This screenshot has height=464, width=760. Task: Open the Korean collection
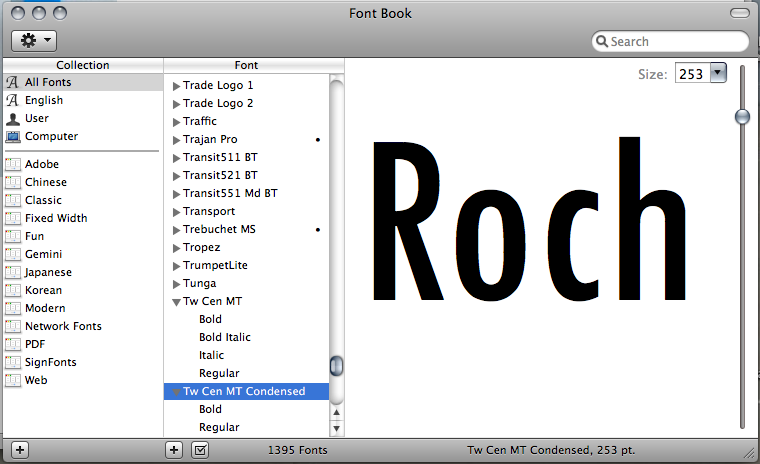coord(83,290)
